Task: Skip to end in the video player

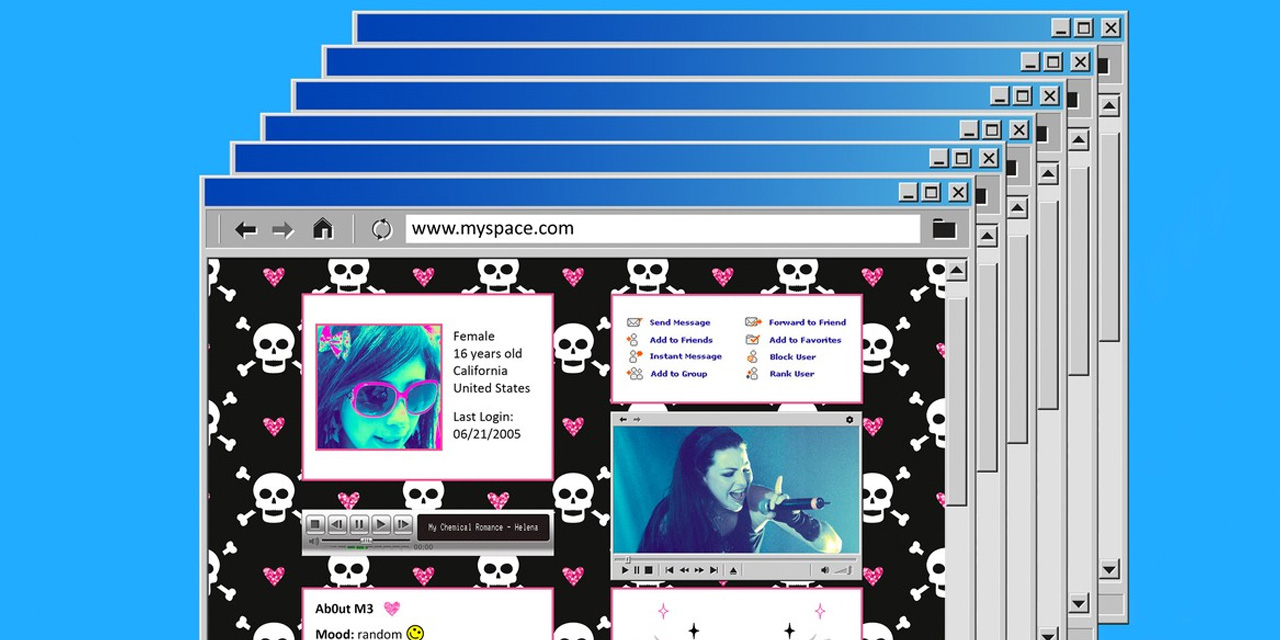Action: coord(714,570)
